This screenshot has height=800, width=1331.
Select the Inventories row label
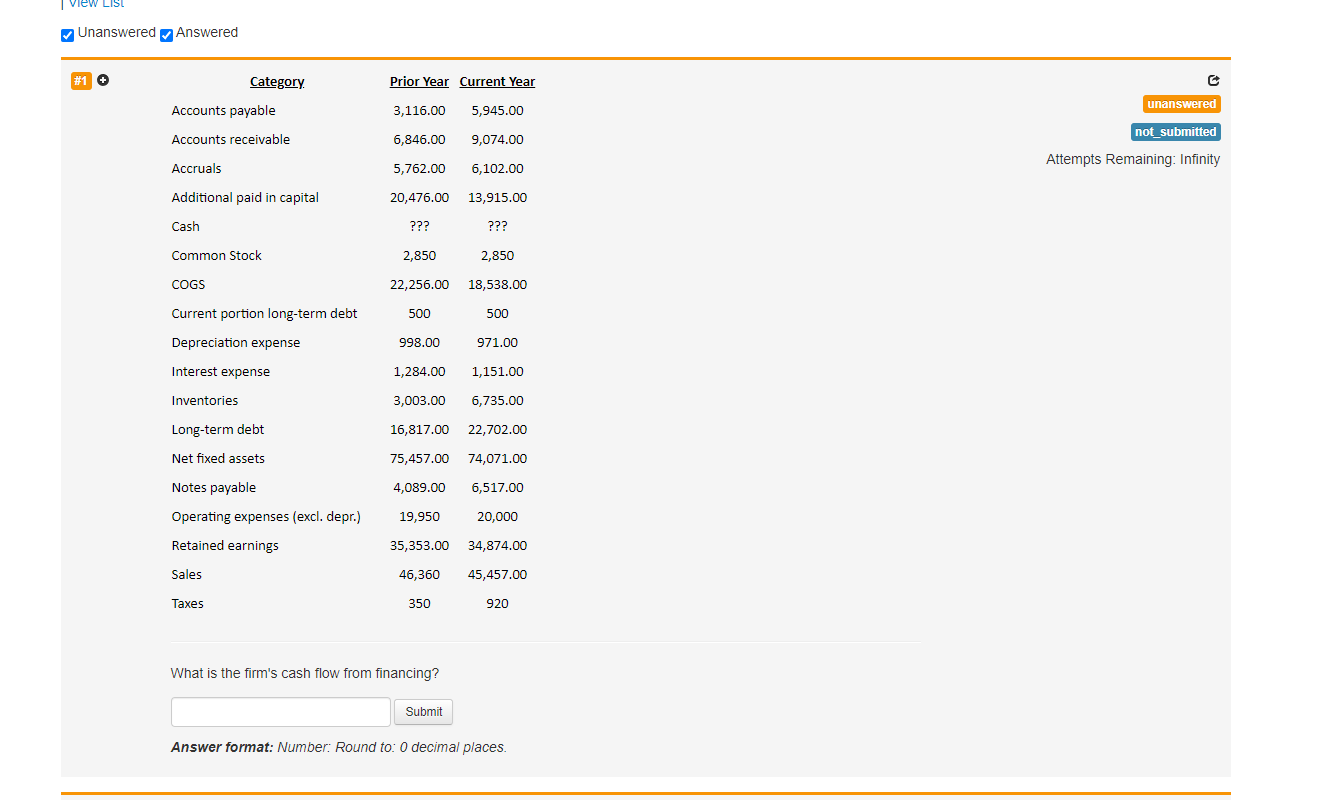click(x=205, y=401)
